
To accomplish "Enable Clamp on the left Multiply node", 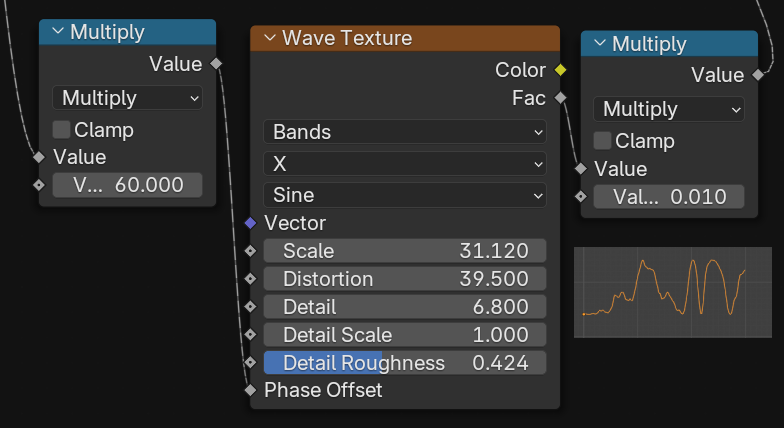I will tap(61, 129).
